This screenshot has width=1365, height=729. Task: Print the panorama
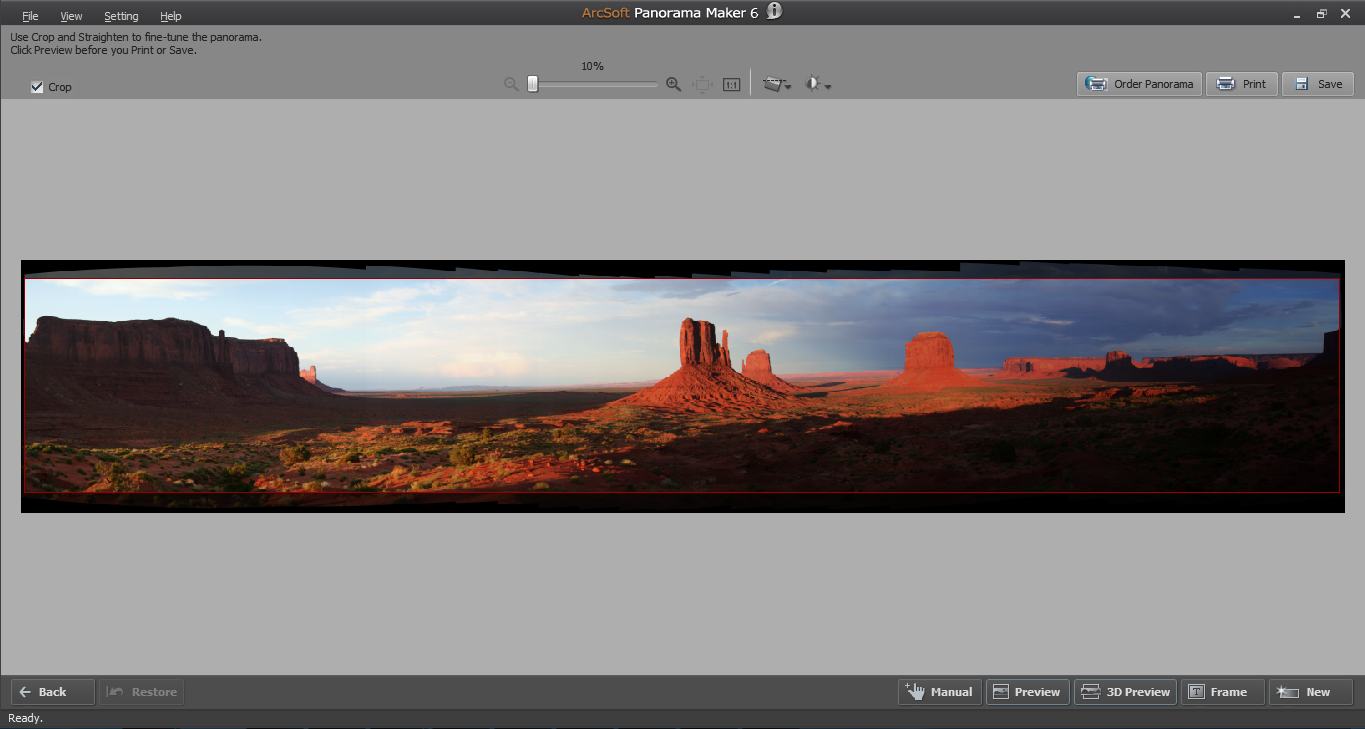(x=1242, y=84)
